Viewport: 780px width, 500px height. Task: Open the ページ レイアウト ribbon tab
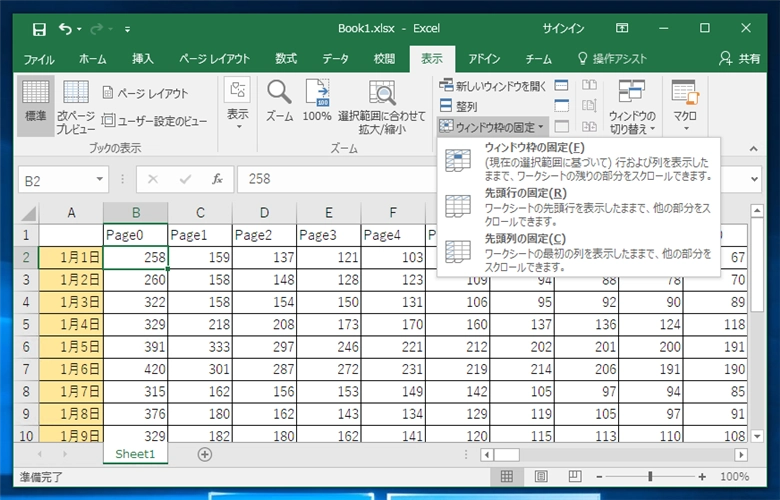click(214, 59)
